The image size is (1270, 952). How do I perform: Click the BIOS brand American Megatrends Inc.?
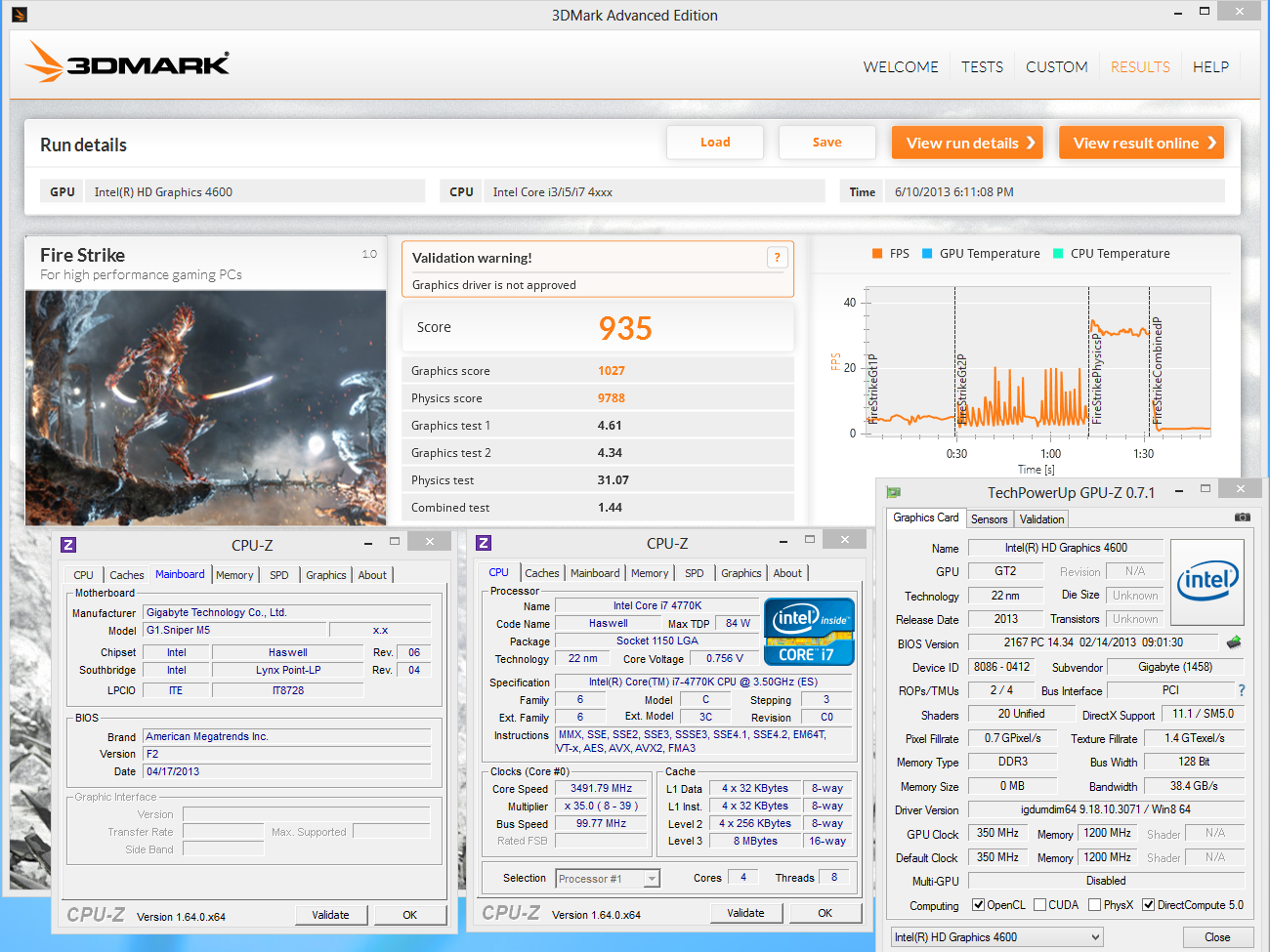(287, 736)
